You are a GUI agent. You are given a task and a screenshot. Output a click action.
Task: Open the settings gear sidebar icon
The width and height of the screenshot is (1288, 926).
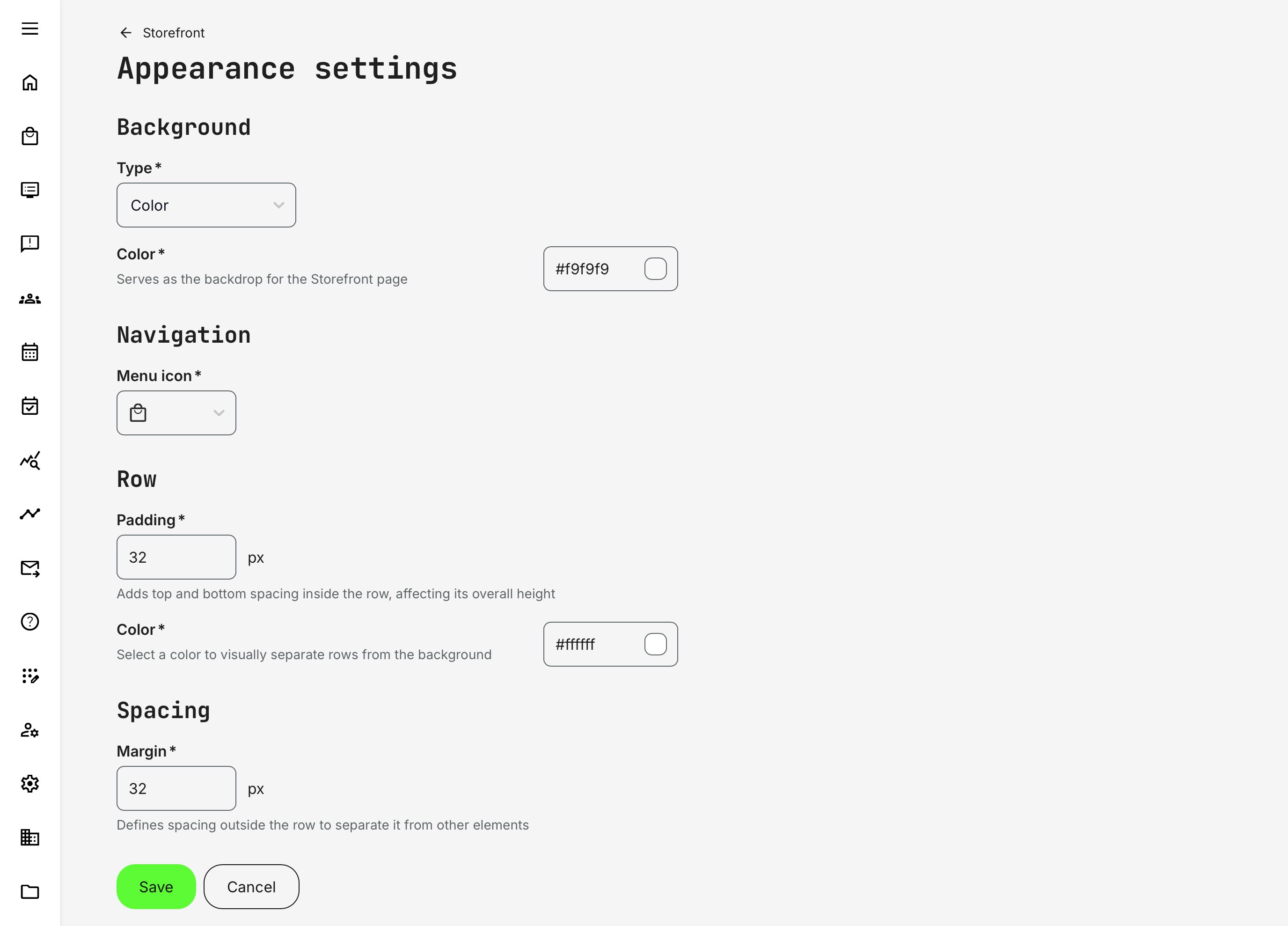point(30,783)
